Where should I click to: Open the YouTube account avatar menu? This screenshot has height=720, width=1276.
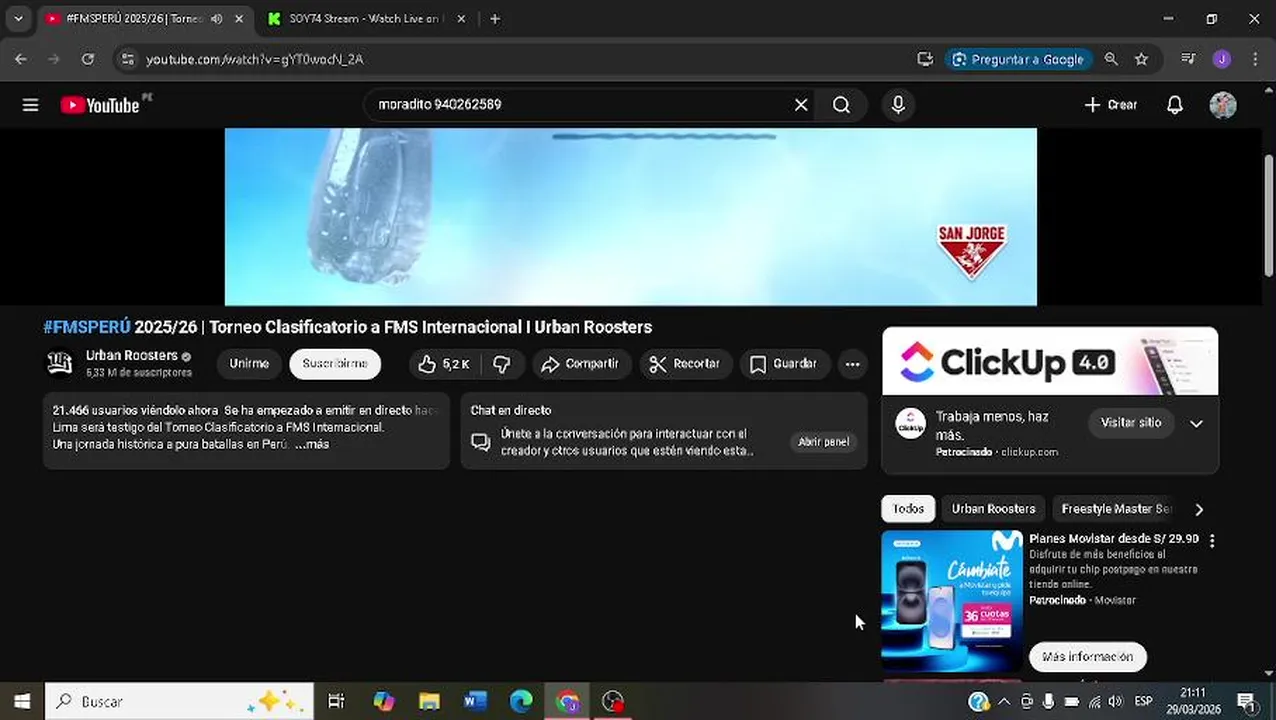point(1222,105)
